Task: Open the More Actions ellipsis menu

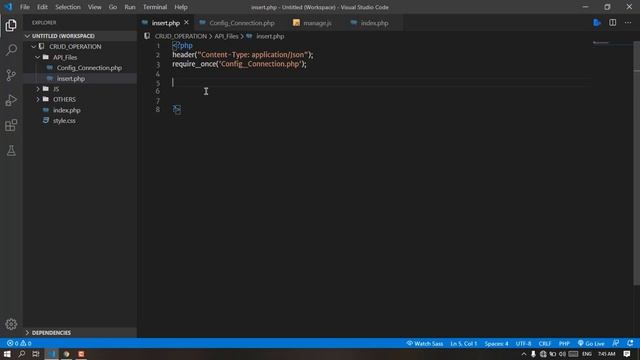Action: 628,23
